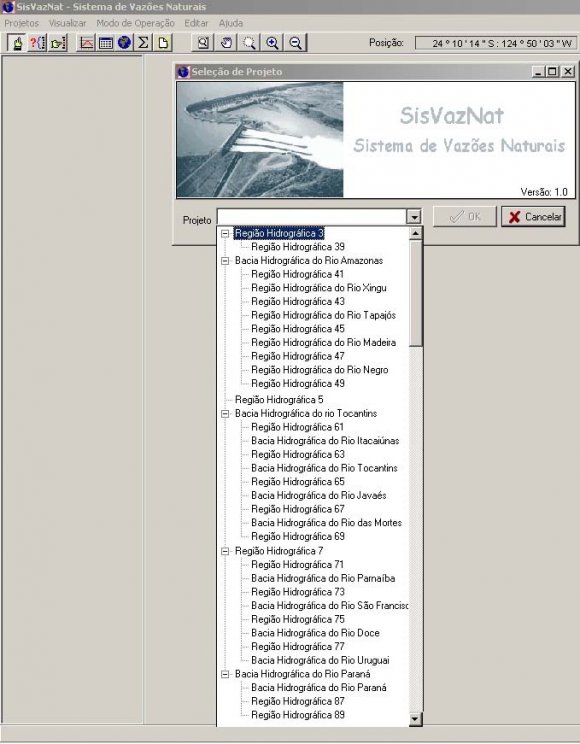Viewport: 580px width, 744px height.
Task: Click the zoom out magnifier icon
Action: pos(296,43)
